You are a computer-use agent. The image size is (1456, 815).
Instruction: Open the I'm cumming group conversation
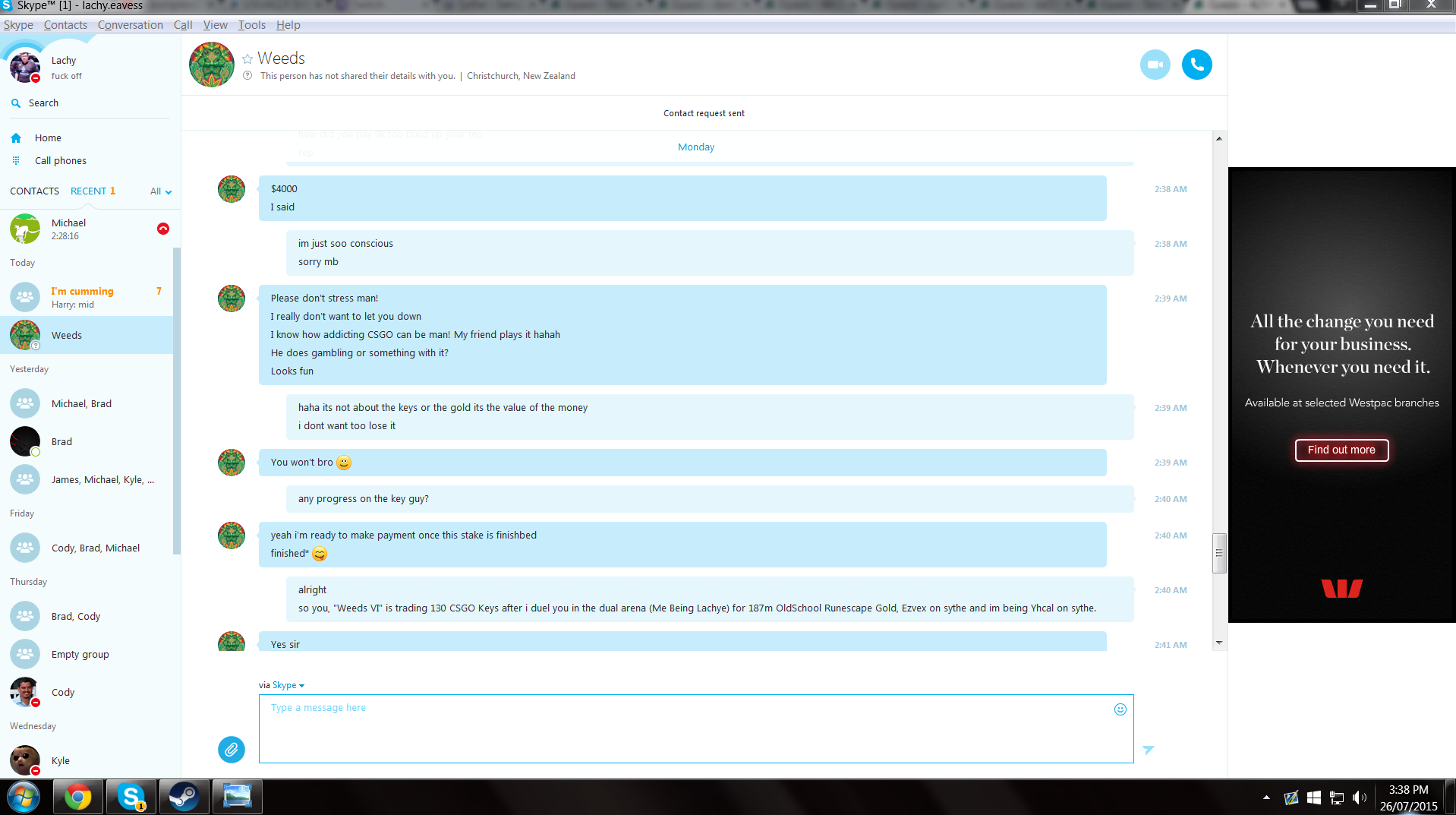click(x=87, y=297)
